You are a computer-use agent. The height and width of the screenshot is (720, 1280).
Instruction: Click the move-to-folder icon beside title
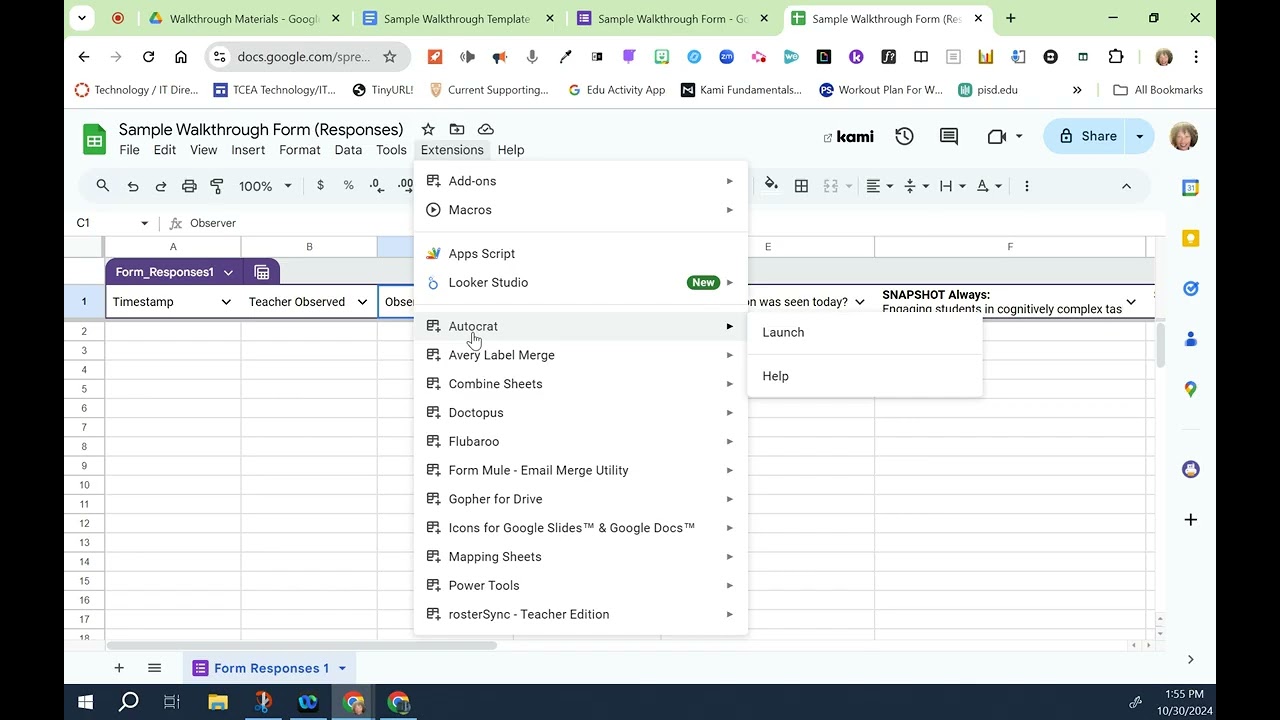457,129
